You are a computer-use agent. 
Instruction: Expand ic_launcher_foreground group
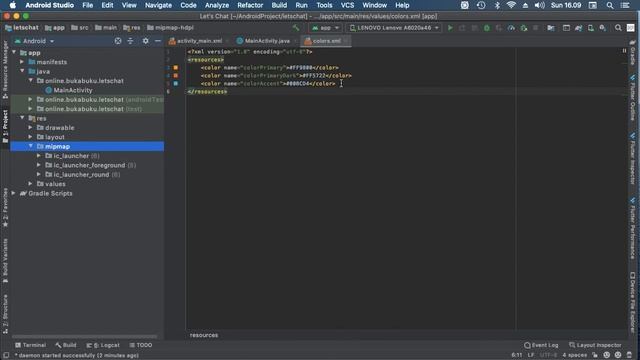[39, 165]
